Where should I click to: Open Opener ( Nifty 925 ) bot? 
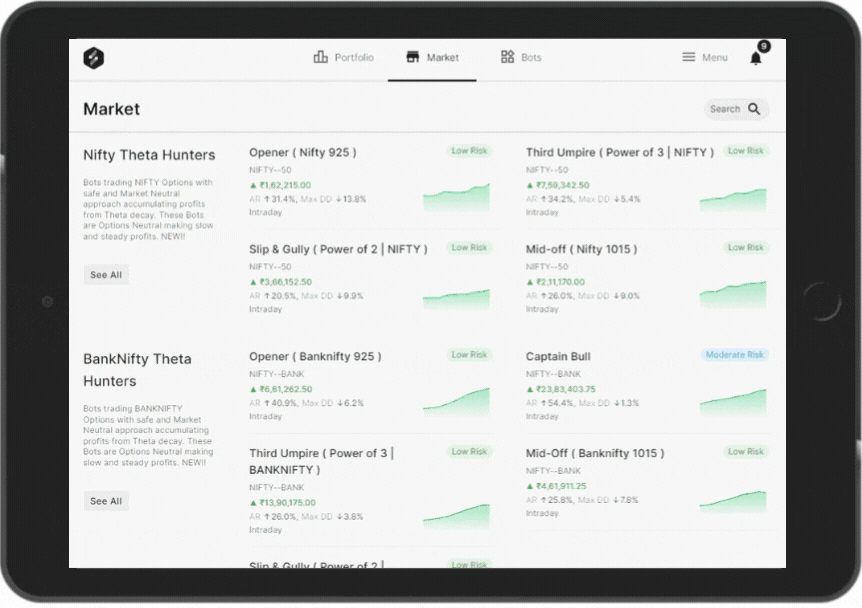click(x=303, y=152)
